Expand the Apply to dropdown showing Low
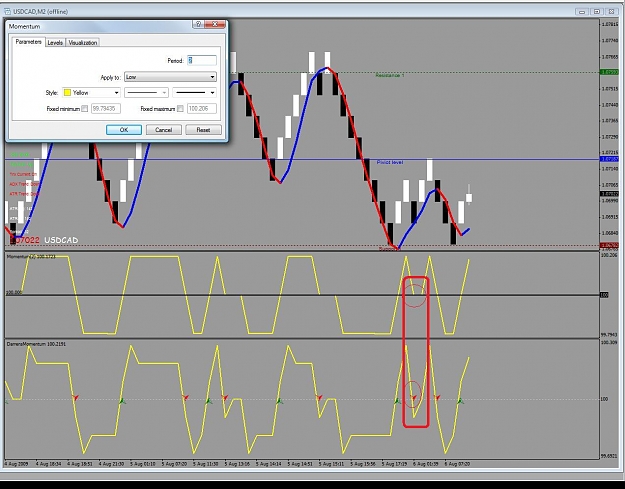 [x=171, y=77]
